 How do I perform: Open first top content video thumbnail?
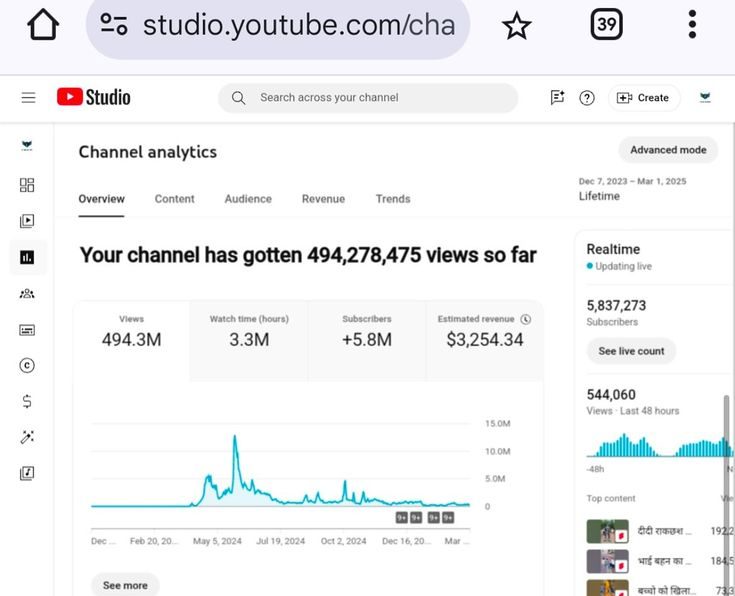pos(608,531)
